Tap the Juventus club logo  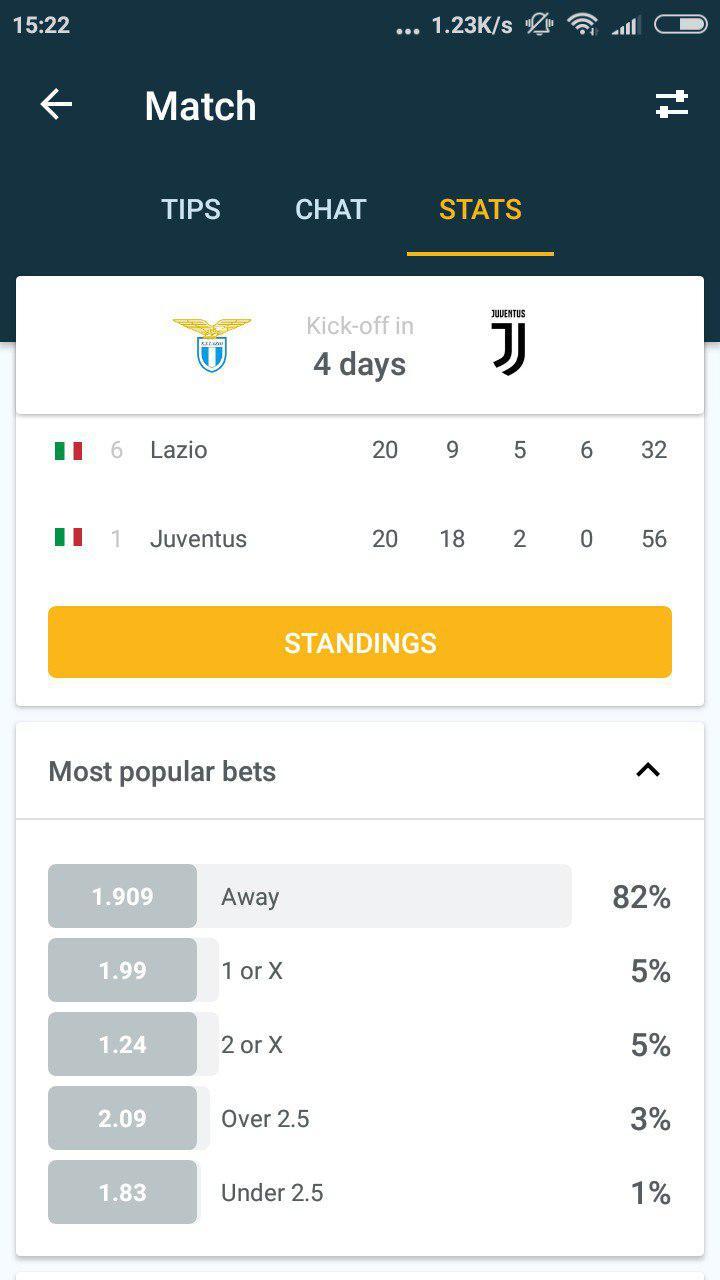click(508, 343)
